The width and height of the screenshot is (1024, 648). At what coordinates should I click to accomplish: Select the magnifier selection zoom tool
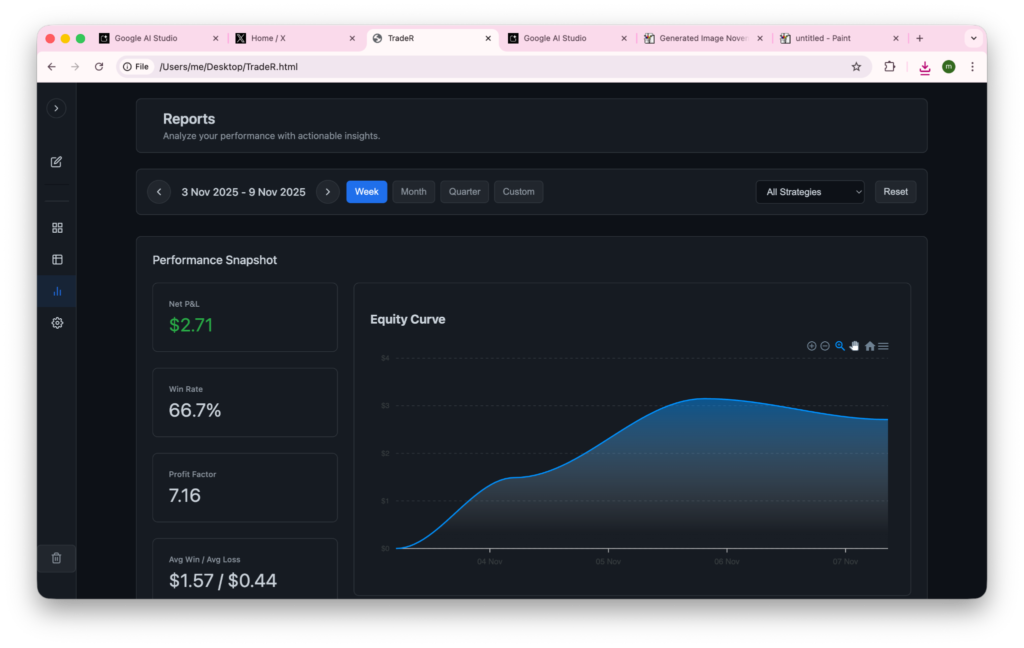coord(840,346)
